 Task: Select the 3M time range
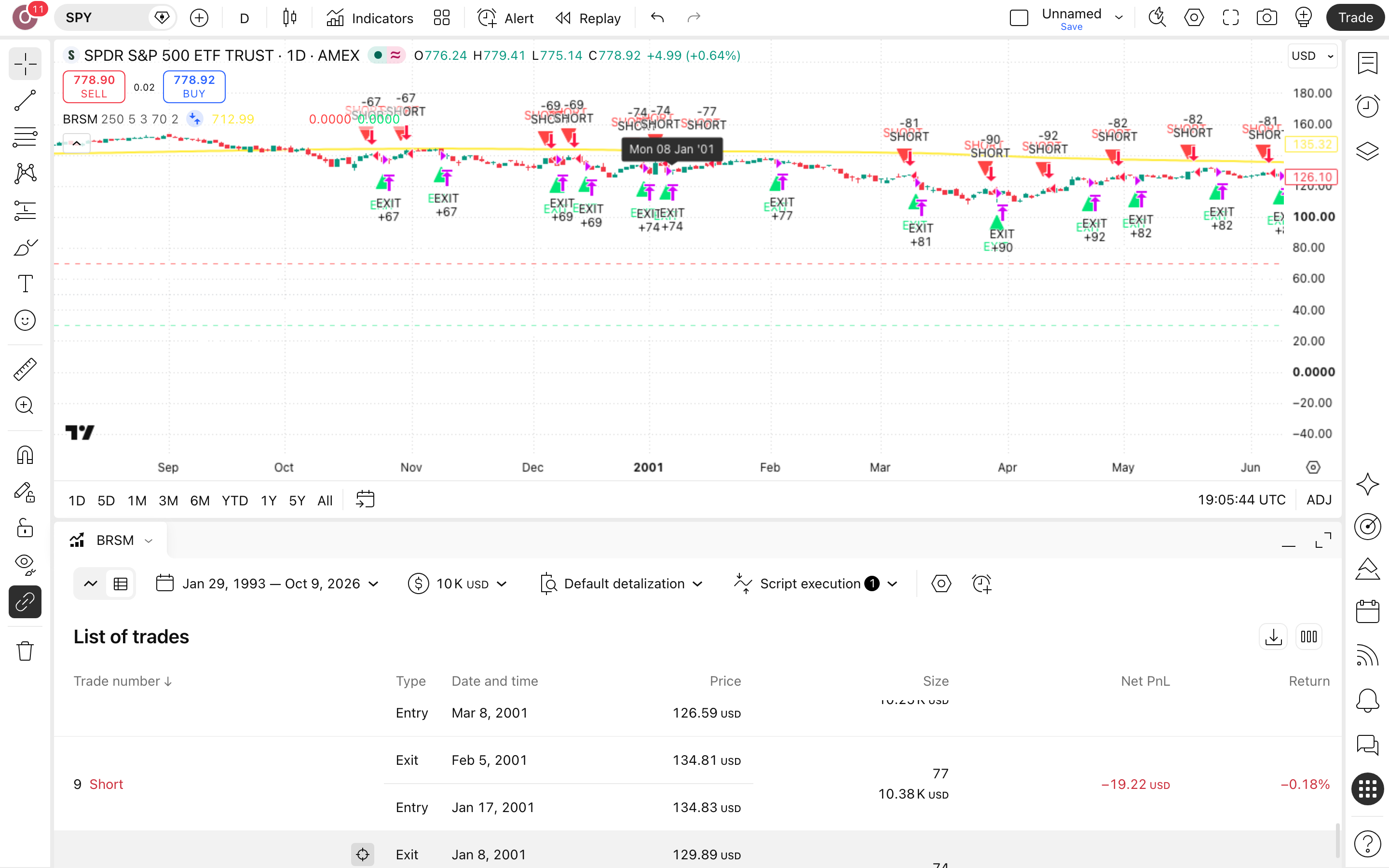(168, 501)
